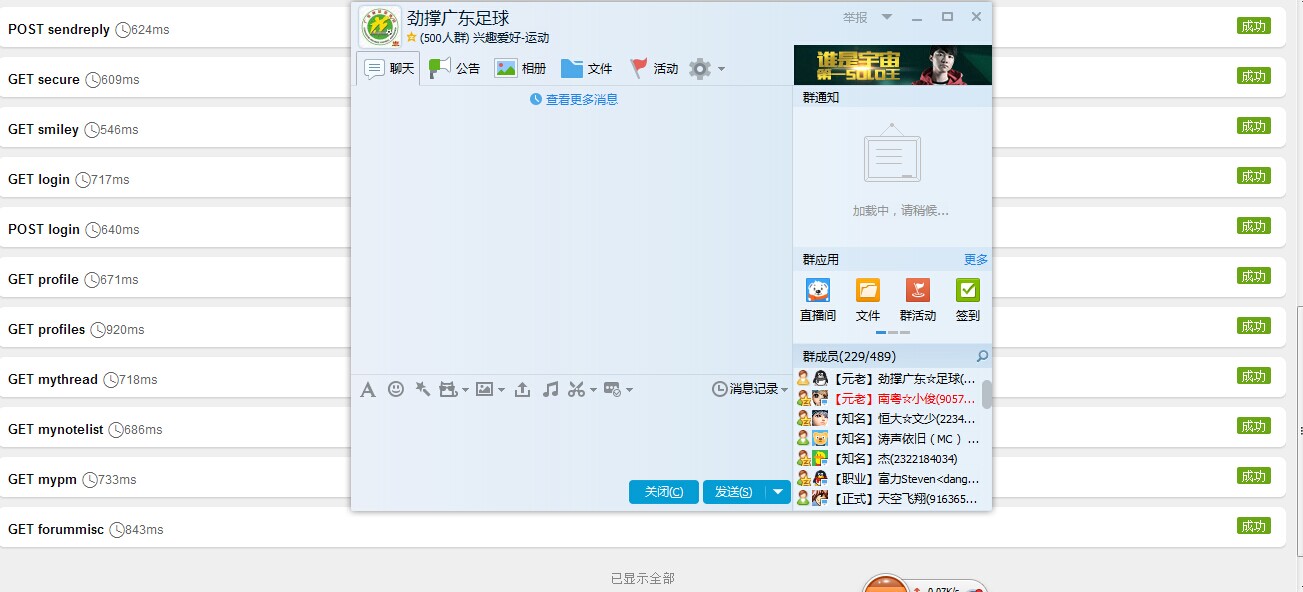
Task: Click the group app page indicator dots
Action: coord(893,332)
